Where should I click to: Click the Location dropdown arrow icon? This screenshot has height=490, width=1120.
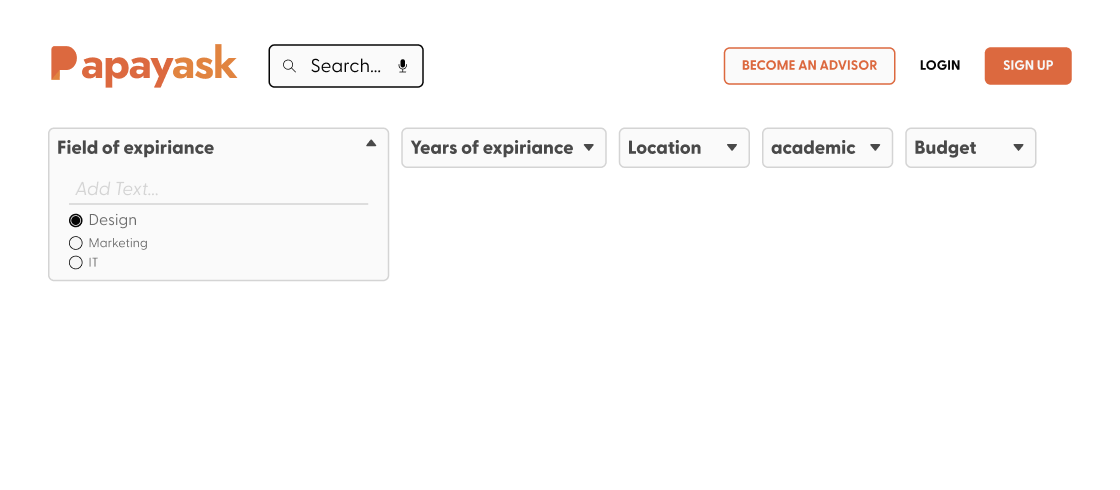[x=731, y=148]
